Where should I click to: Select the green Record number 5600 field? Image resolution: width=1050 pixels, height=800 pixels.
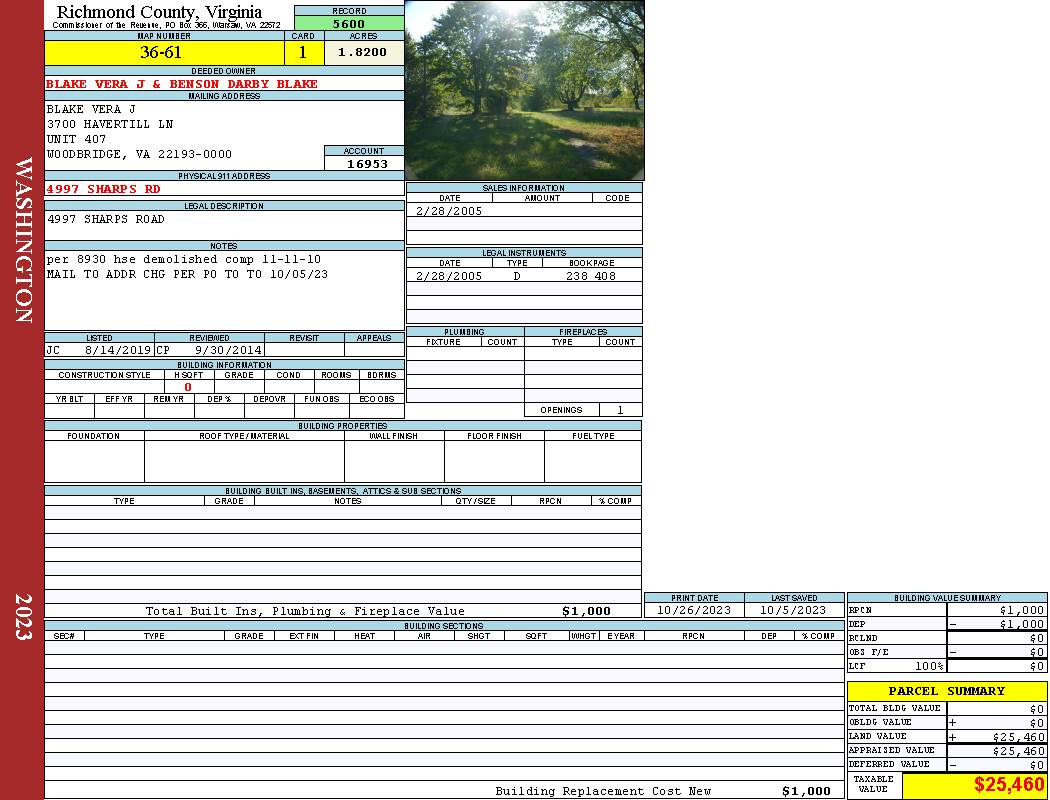pos(348,24)
